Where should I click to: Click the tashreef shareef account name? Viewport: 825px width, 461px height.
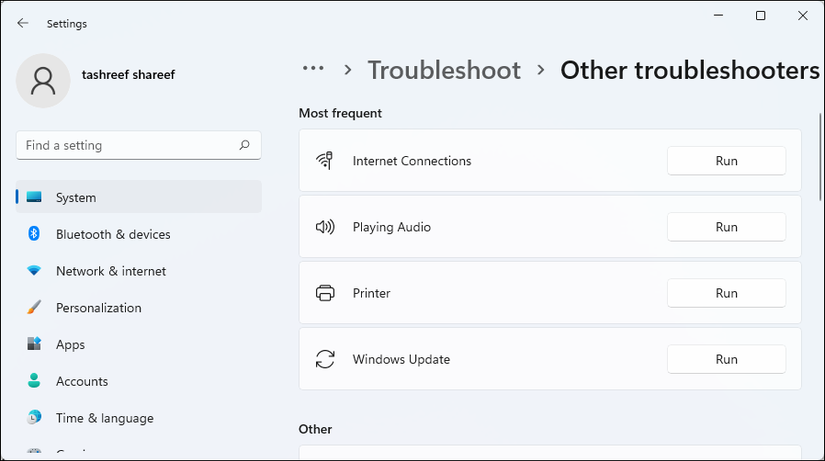128,75
